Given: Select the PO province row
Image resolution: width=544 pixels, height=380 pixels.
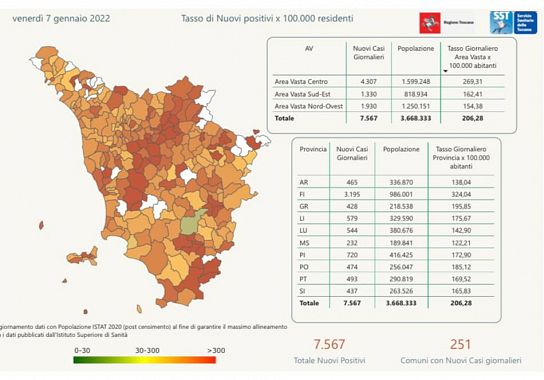Looking at the screenshot, I should coord(396,267).
